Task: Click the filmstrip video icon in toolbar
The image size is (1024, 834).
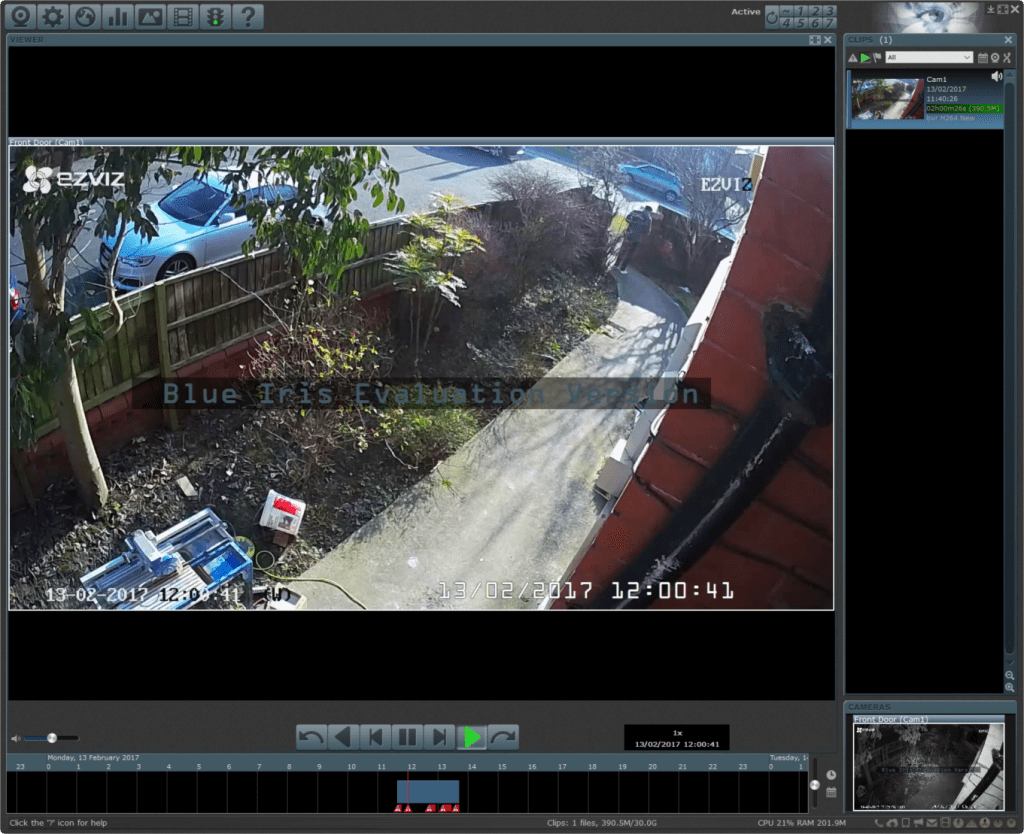Action: (182, 16)
